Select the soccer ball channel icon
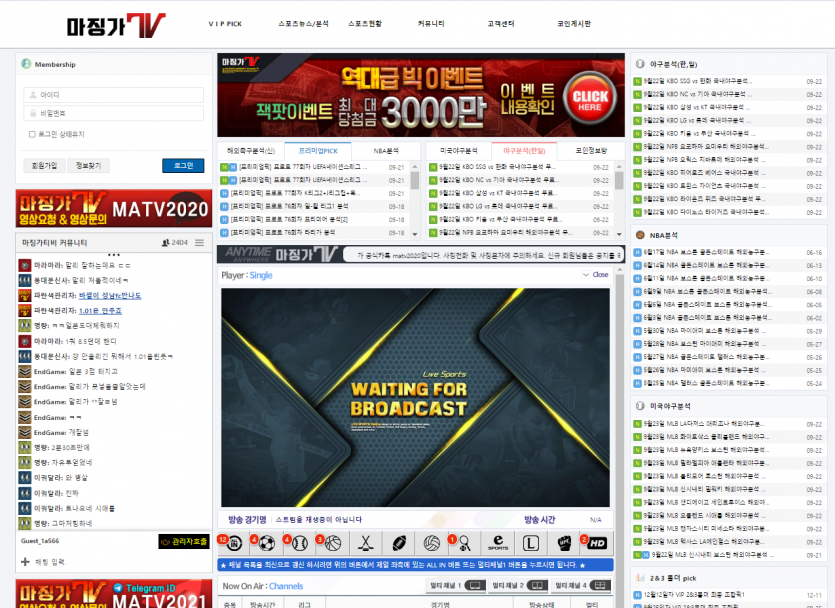Viewport: 835px width, 608px height. [267, 543]
